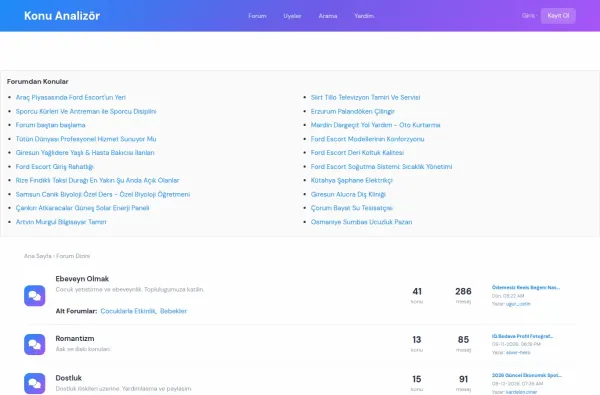Viewport: 600px width, 395px height.
Task: Open topic Osmaniye Sumbas Ucuzluk Pazarı
Action: 362,222
